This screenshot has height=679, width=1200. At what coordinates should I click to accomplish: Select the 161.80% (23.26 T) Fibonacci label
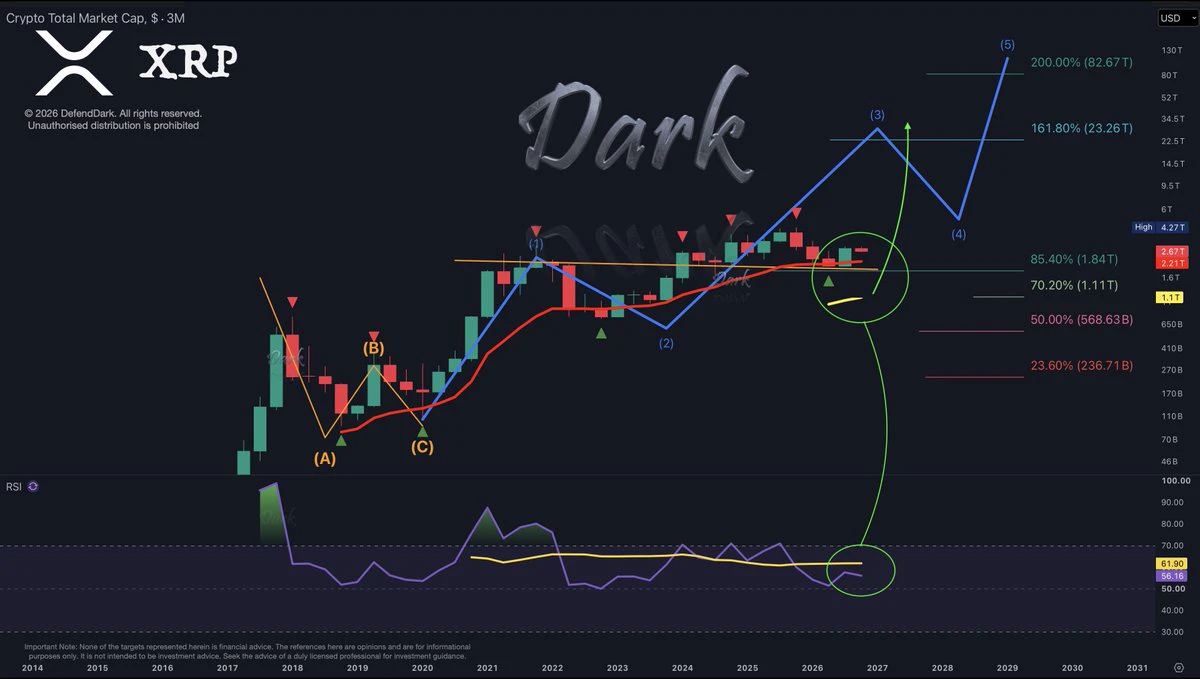[x=1082, y=128]
